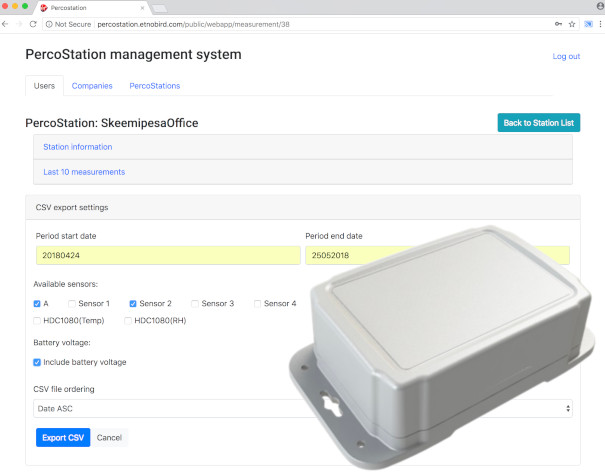Click the Percostation tab favicon

43,7
